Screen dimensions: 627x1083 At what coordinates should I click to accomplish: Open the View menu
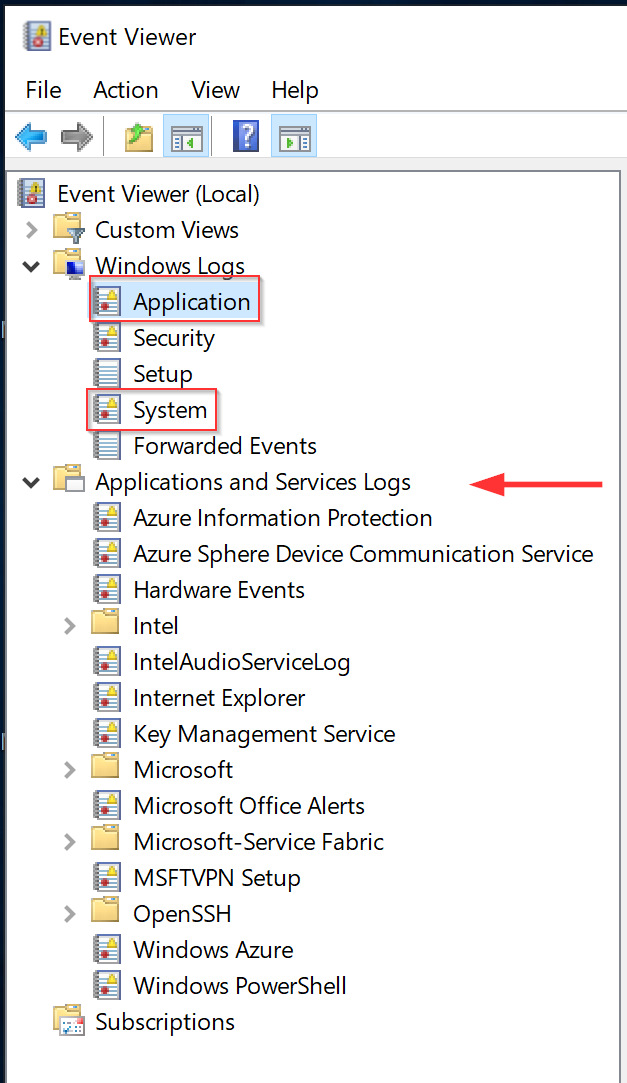coord(215,90)
